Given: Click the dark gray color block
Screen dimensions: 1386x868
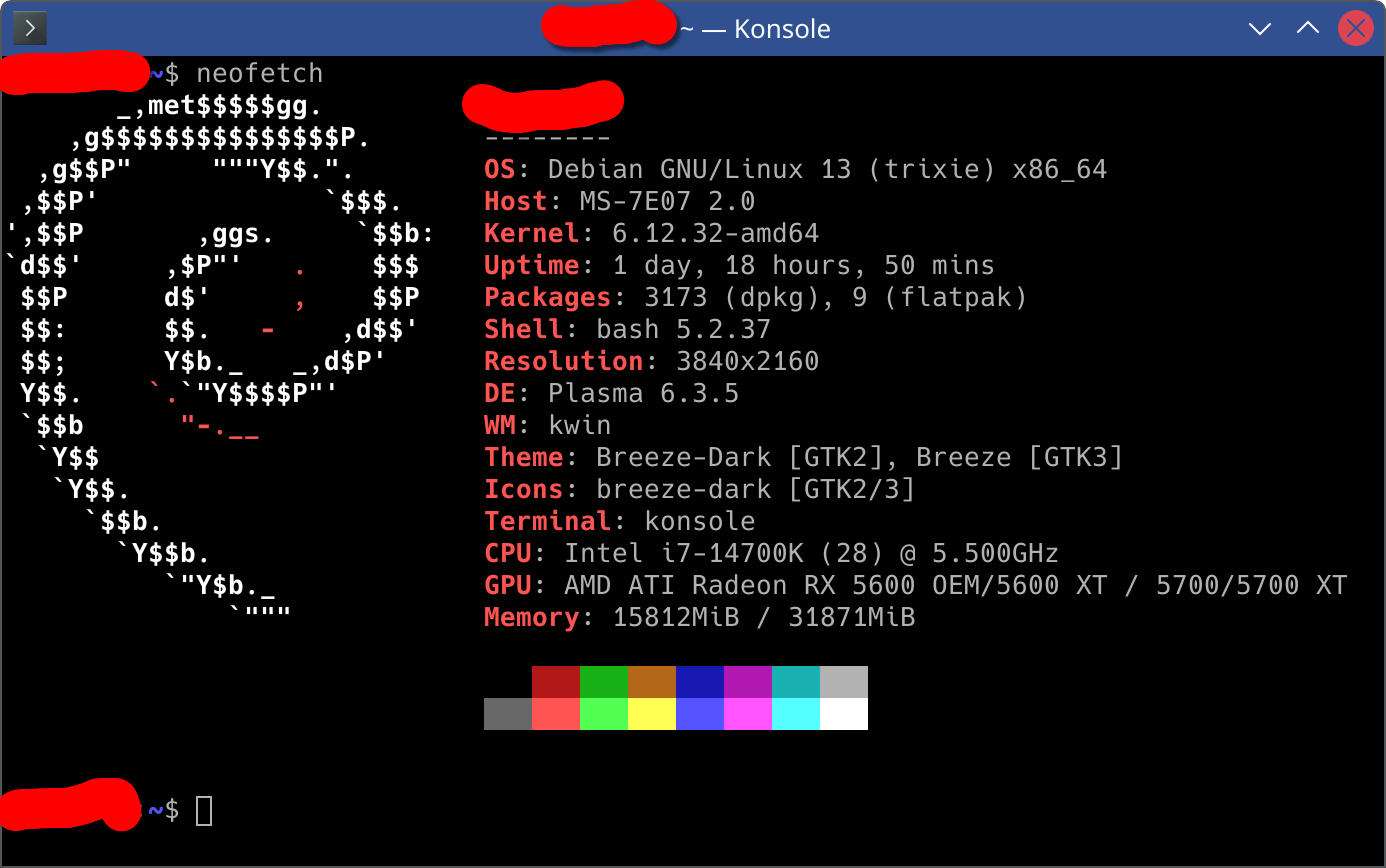Looking at the screenshot, I should [x=508, y=714].
